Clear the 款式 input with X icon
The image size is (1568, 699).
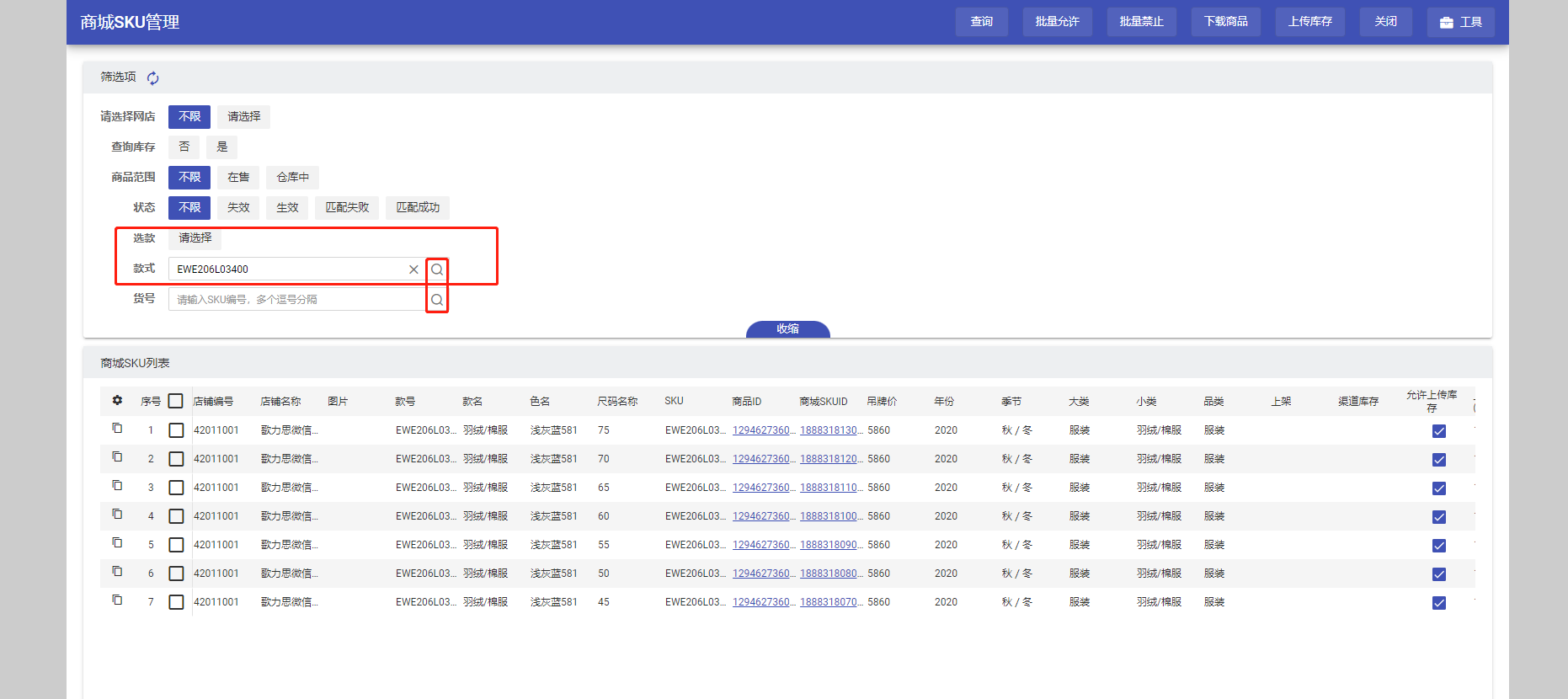413,269
